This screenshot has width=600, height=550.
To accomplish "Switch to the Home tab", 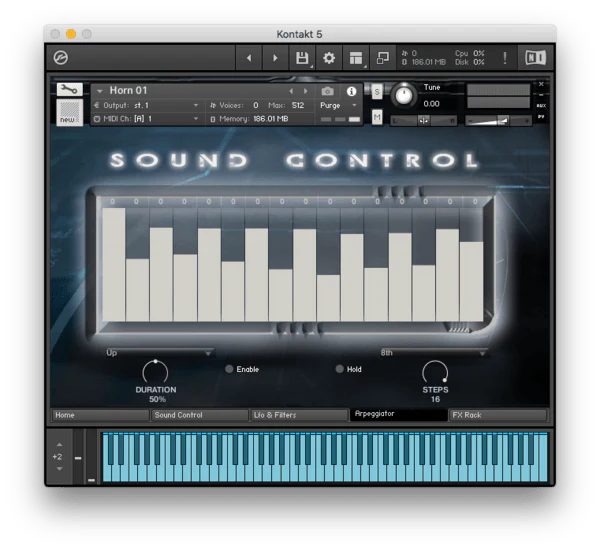I will coord(100,415).
